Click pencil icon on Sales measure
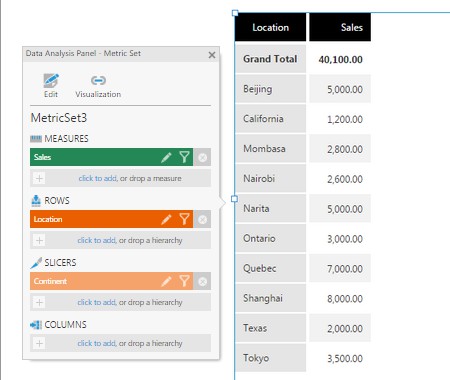Image resolution: width=450 pixels, height=380 pixels. pos(166,157)
